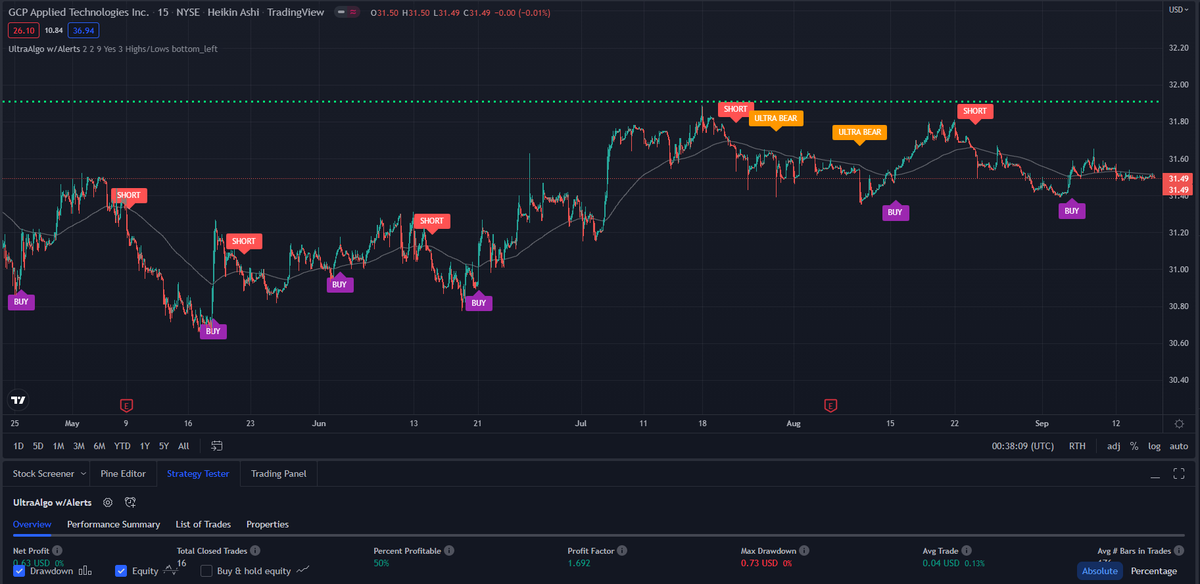Click the BUY label near Aug 15
Image resolution: width=1200 pixels, height=584 pixels.
tap(895, 211)
